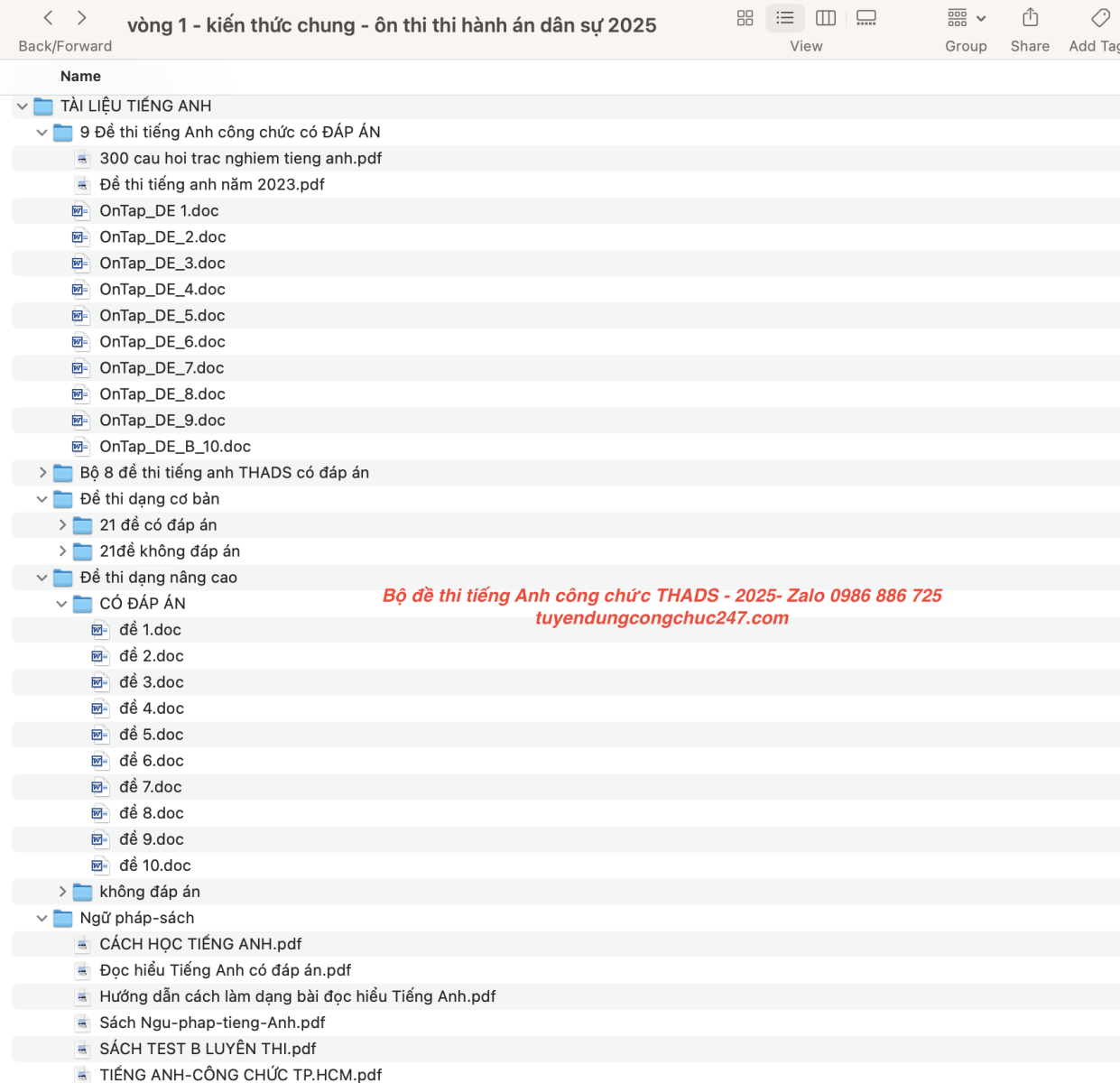Expand the 21 đề có đáp án folder
Image resolution: width=1120 pixels, height=1083 pixels.
coord(62,525)
